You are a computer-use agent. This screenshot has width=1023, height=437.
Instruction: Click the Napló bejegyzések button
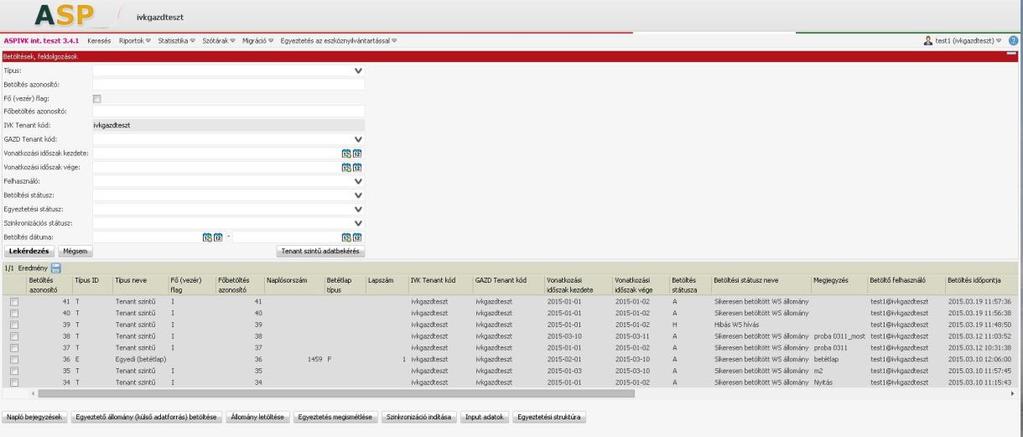36,417
